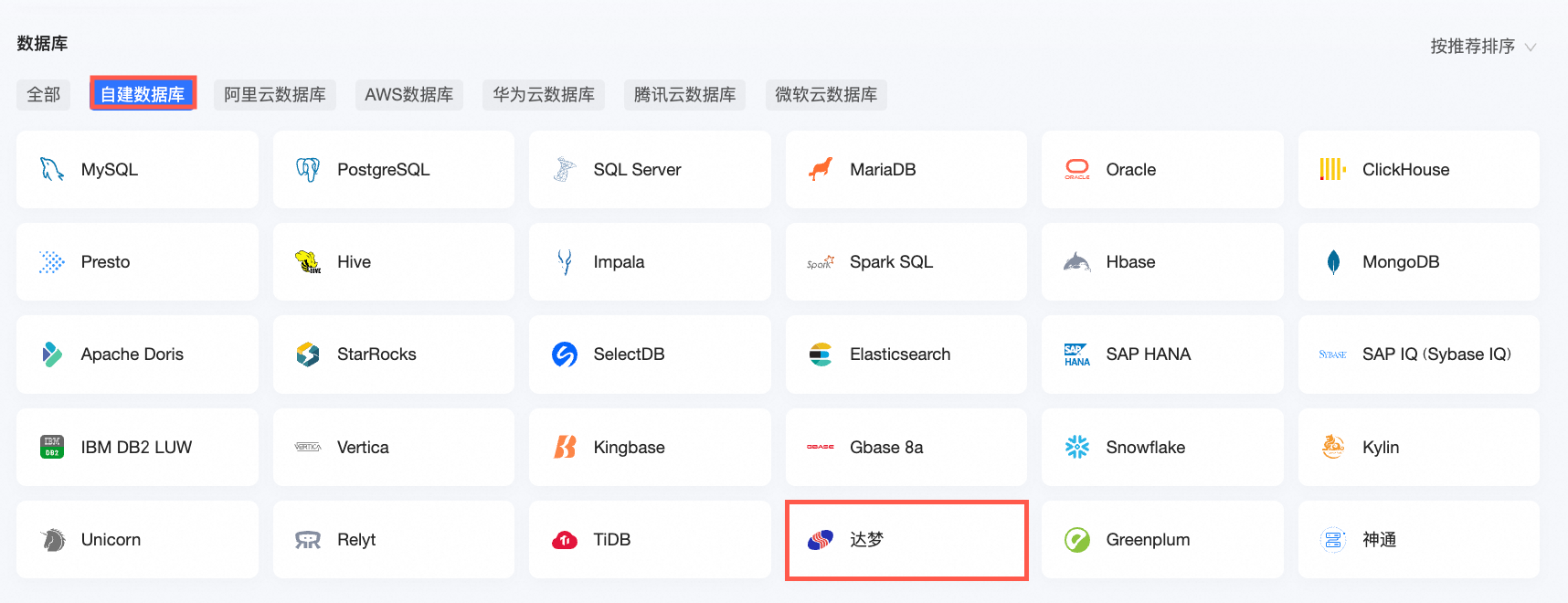This screenshot has width=1568, height=603.
Task: Choose the PostgreSQL text label
Action: [x=384, y=170]
